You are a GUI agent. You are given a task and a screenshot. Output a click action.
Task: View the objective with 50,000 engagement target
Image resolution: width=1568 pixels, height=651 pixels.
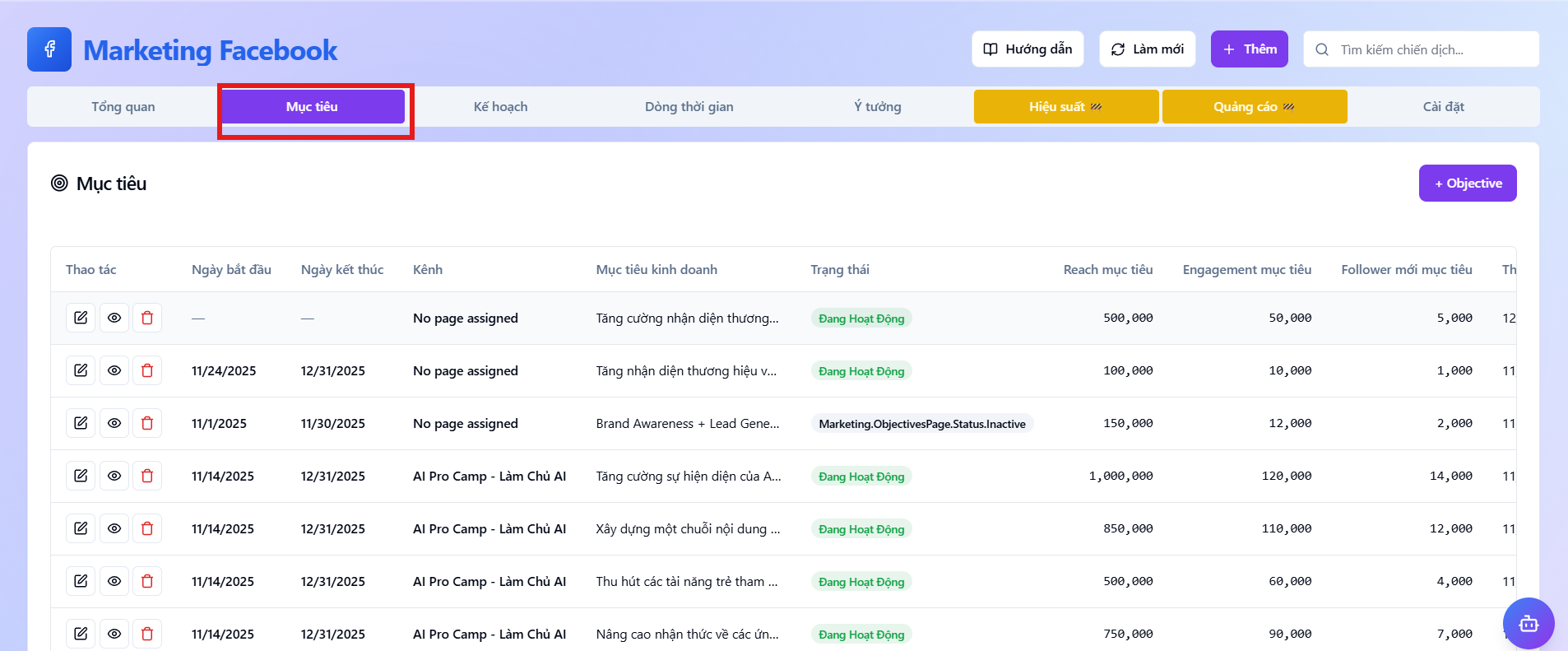tap(114, 318)
